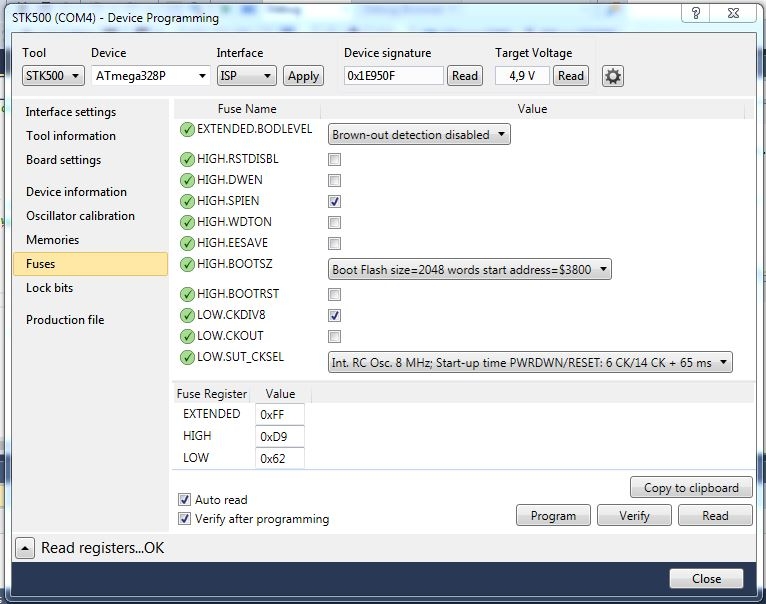Open Interface settings page
The width and height of the screenshot is (766, 604).
[71, 112]
